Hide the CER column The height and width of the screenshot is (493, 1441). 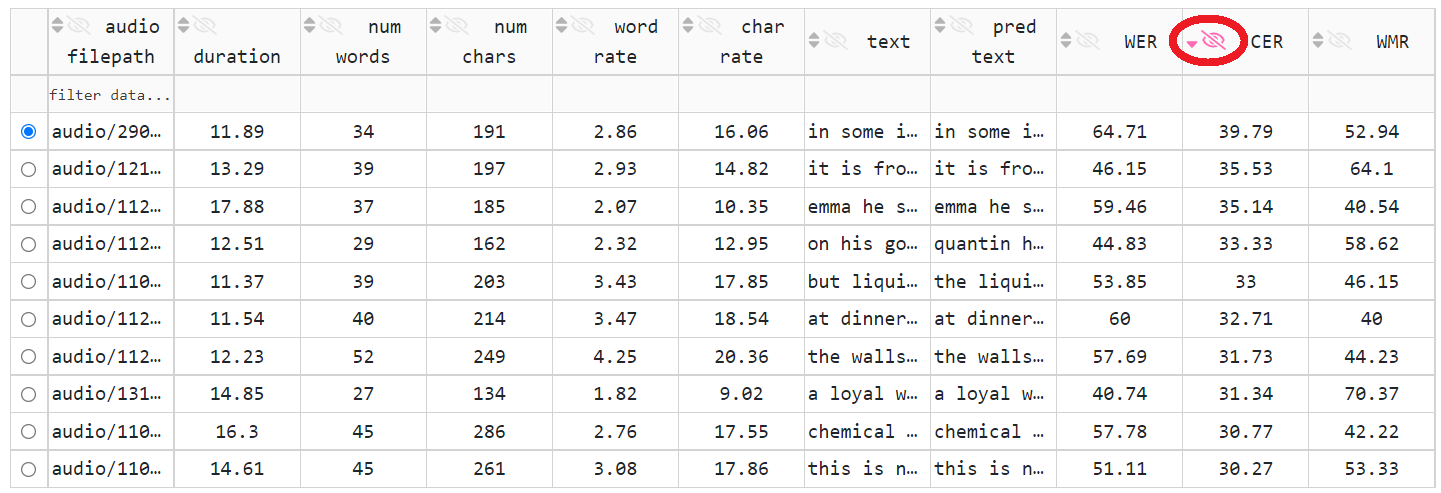pos(1215,41)
